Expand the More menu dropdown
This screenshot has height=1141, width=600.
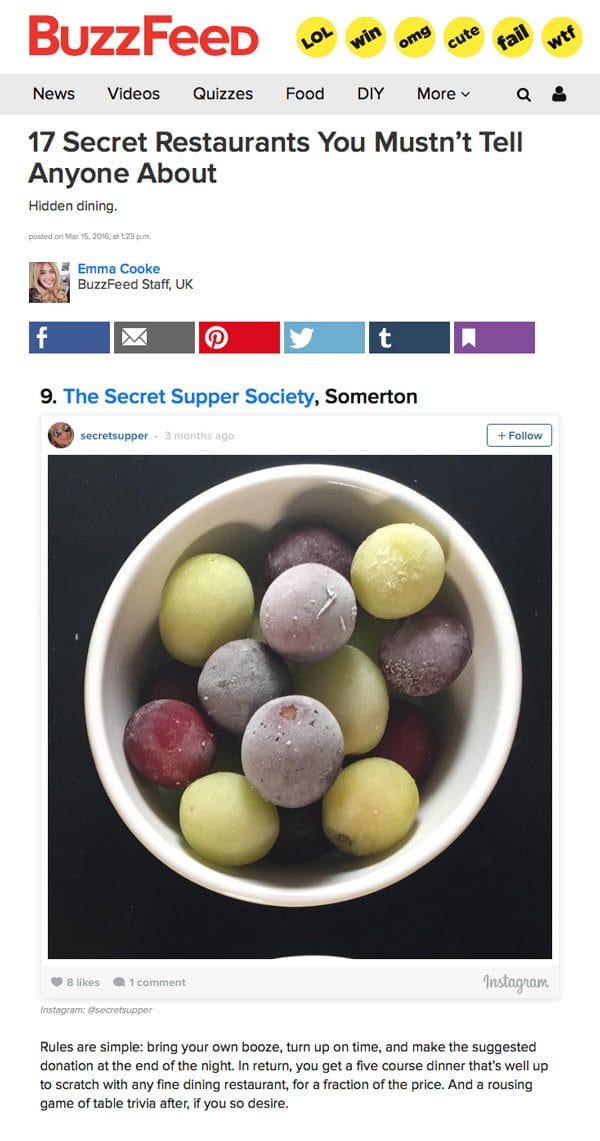click(443, 94)
